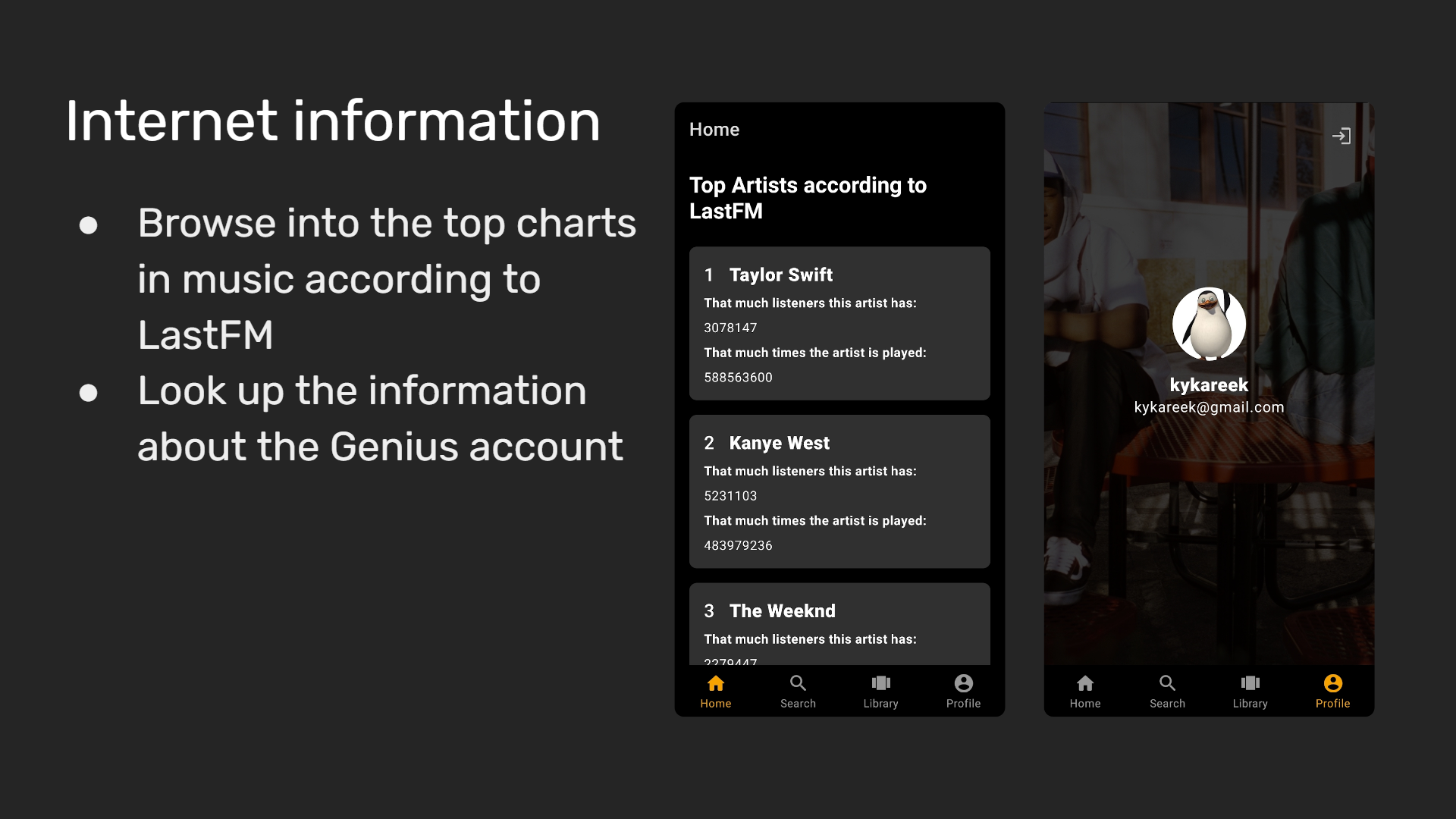Select the Taylor Swift artist card

[839, 324]
